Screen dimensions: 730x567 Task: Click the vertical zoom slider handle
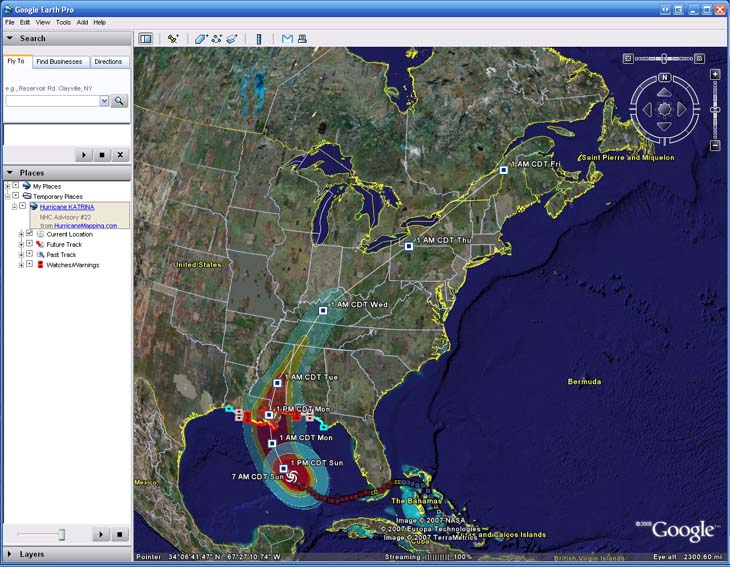click(716, 110)
